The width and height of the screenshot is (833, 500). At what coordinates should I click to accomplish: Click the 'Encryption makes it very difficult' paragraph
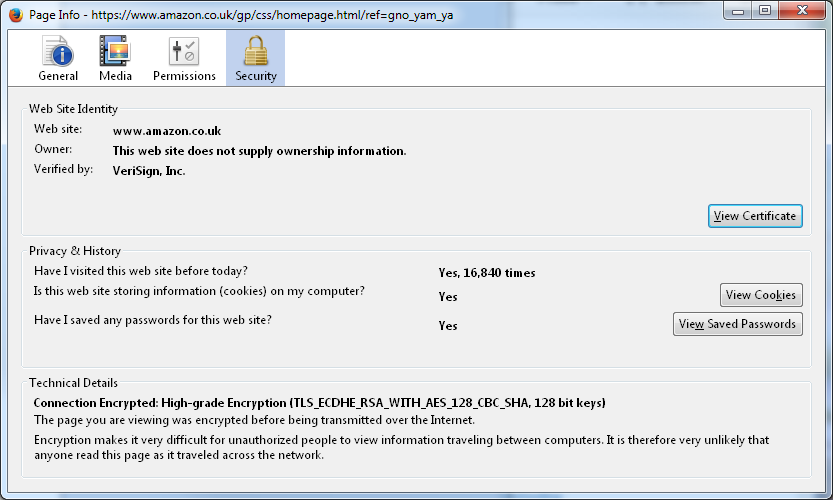[402, 447]
